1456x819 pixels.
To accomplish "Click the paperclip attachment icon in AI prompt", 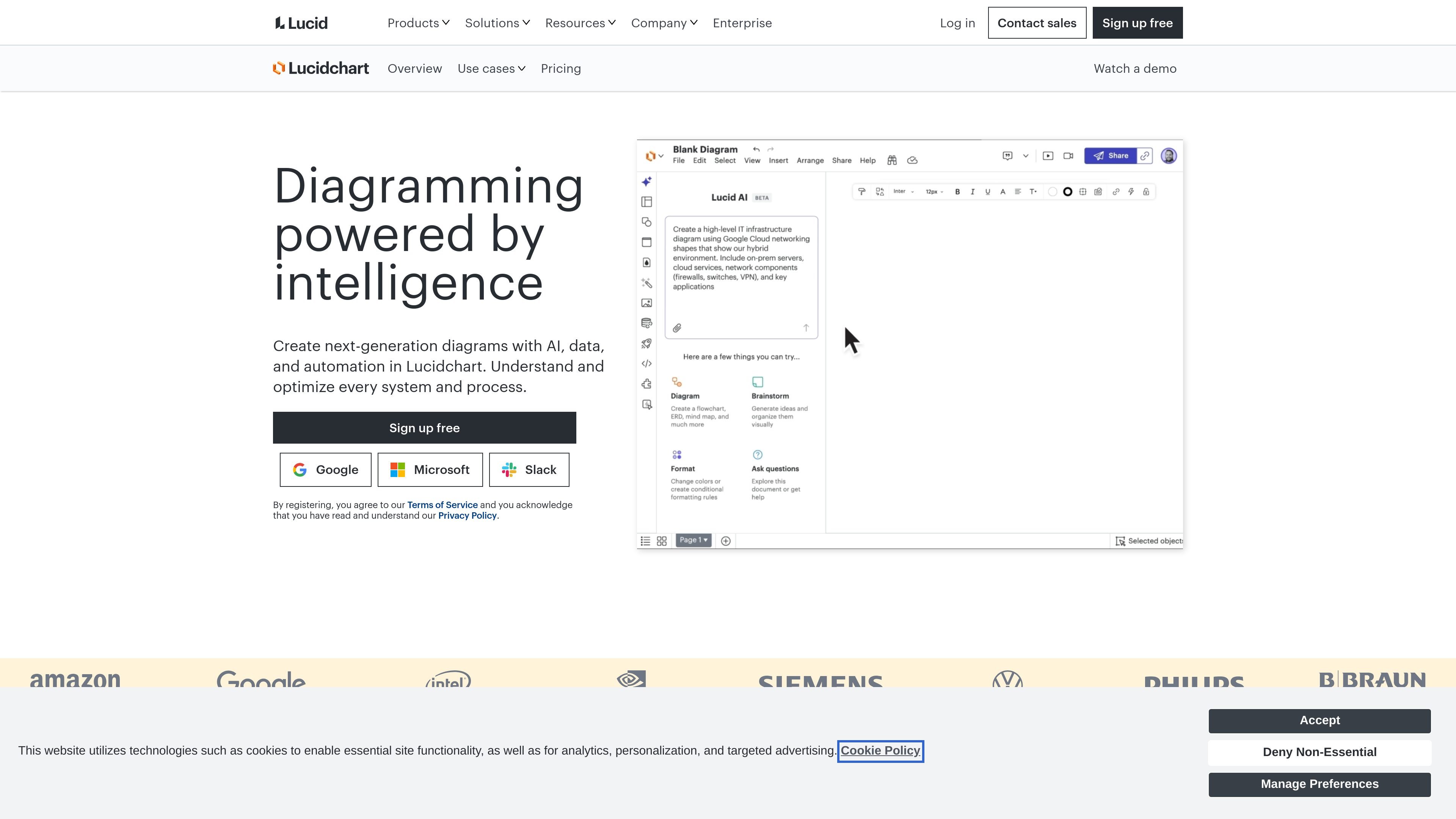I will point(677,328).
